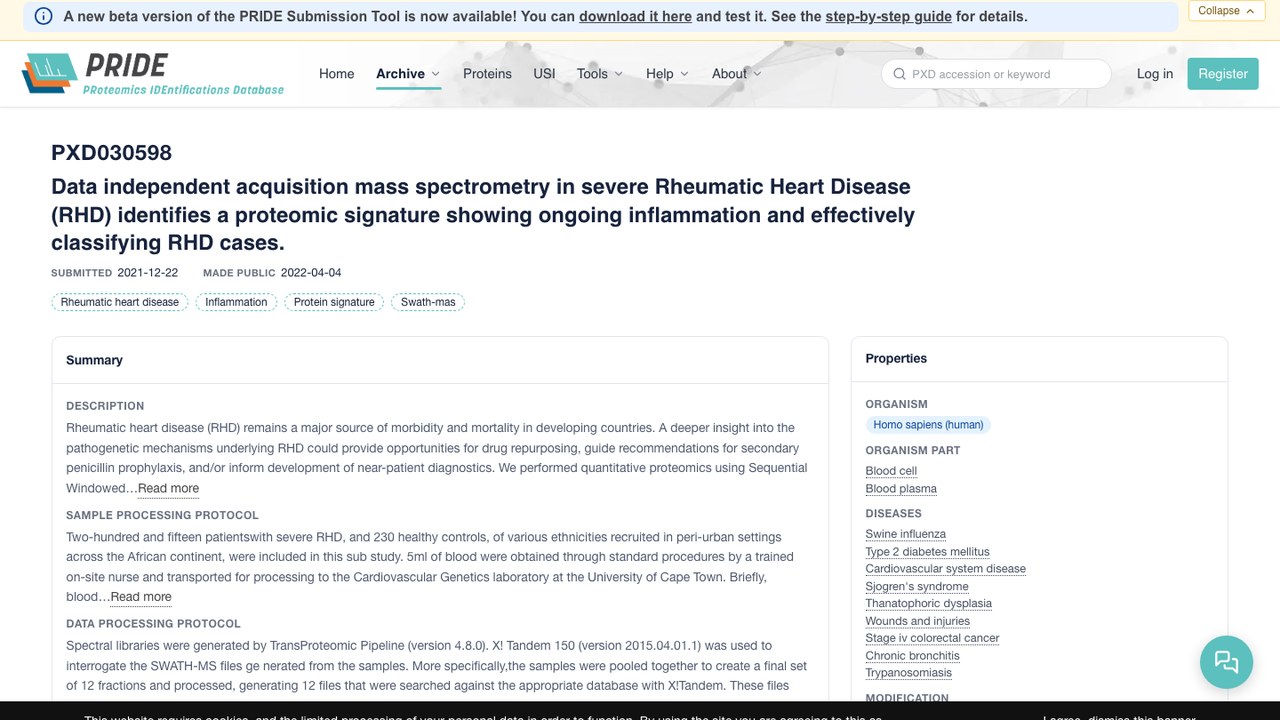This screenshot has height=720, width=1280.
Task: Select the Inflammation keyword tag
Action: (x=236, y=302)
